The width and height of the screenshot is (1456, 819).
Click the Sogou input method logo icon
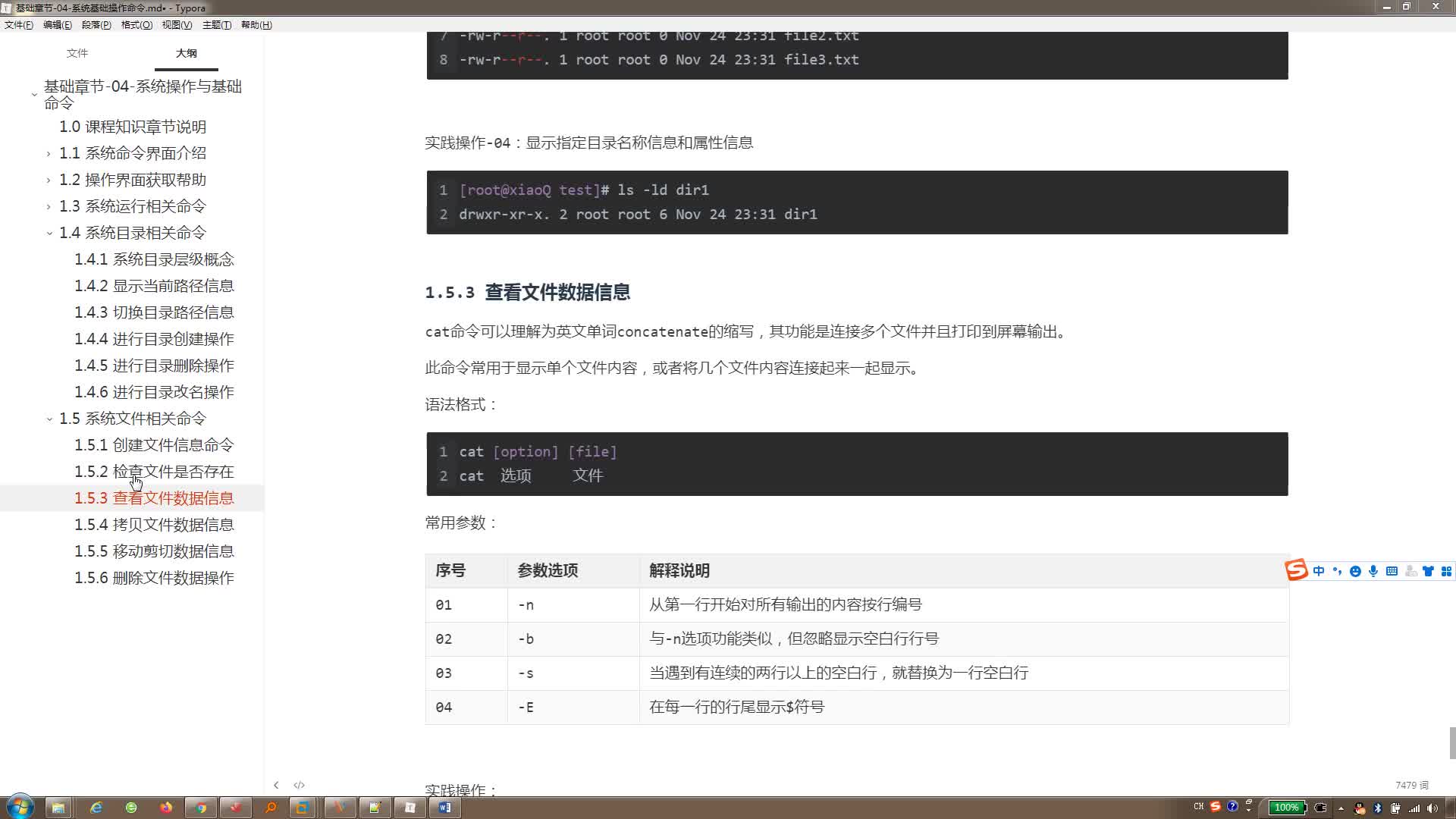coord(1296,570)
